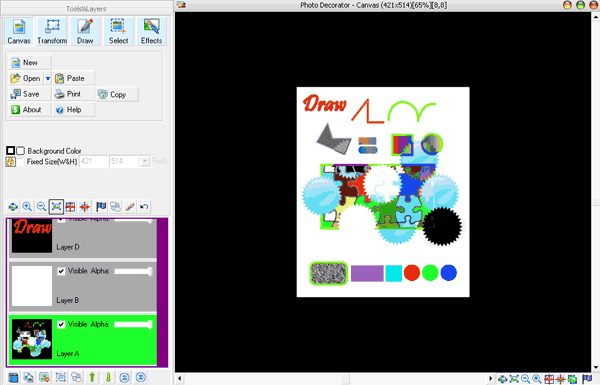Click the fixed size lock icon
Screen dimensions: 600x385
click(10, 162)
